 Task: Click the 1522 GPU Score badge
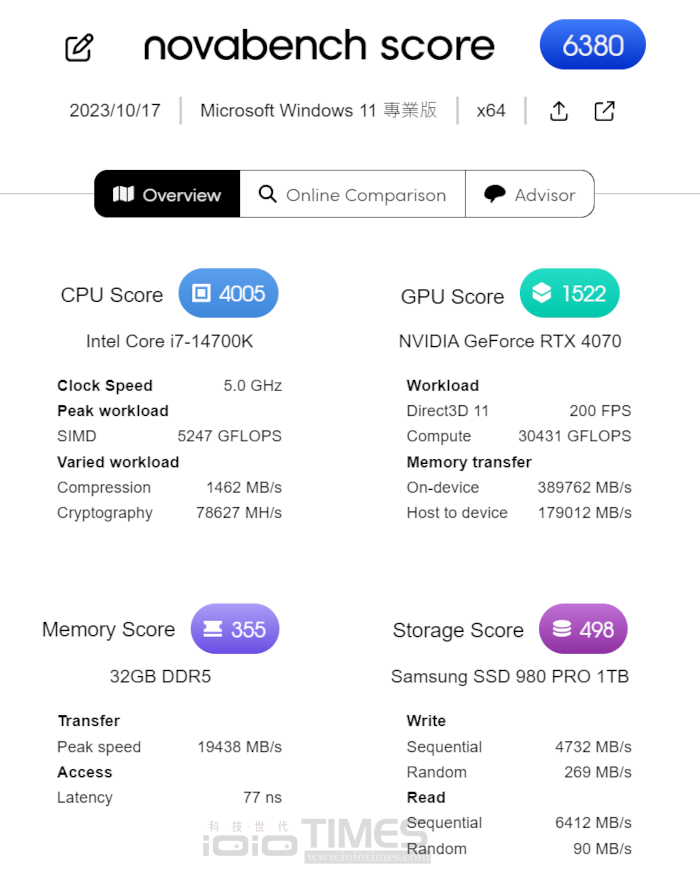[x=569, y=292]
